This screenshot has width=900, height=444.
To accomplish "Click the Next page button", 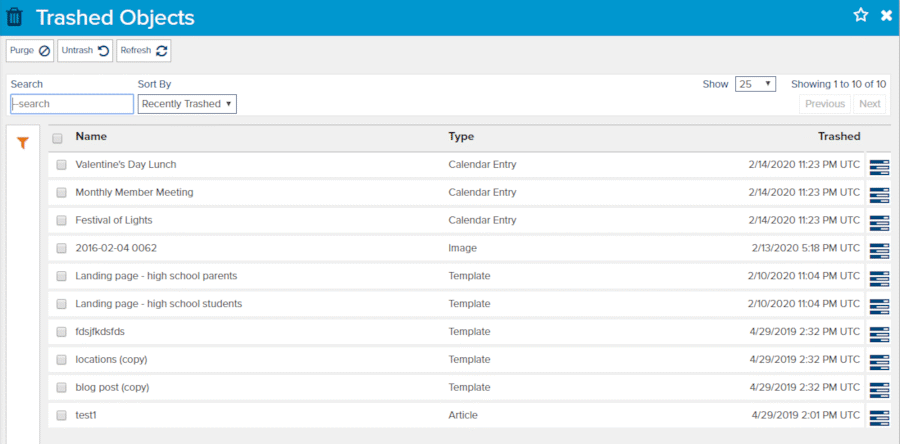I will tap(870, 104).
